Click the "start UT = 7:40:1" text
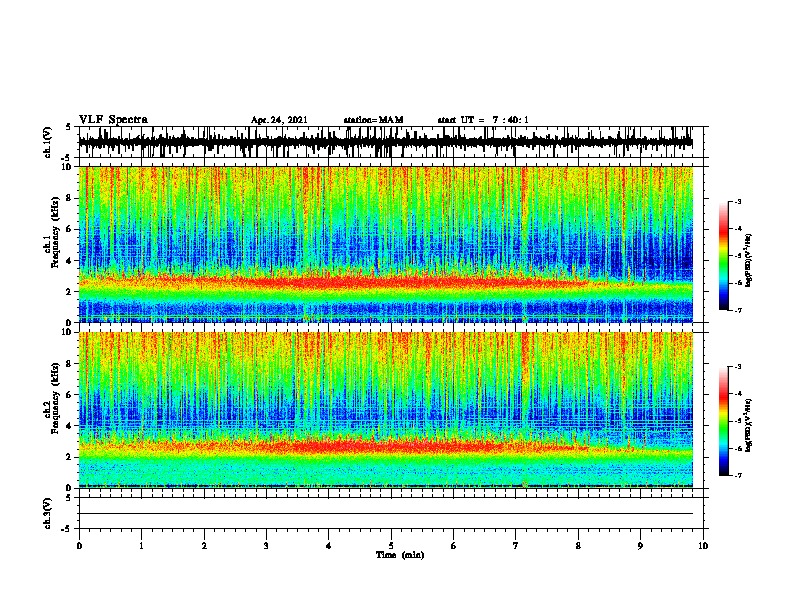The image size is (792, 612). tap(482, 120)
